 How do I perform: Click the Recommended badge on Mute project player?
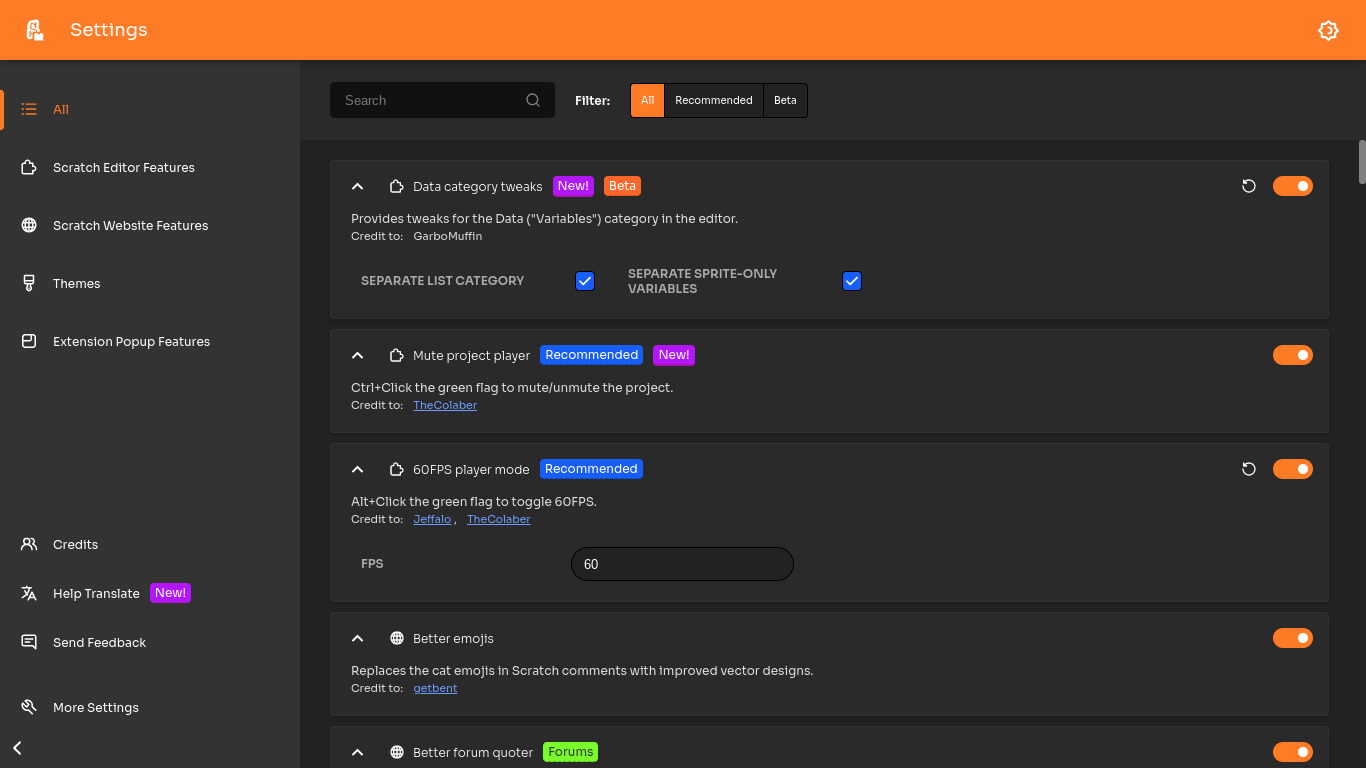[x=591, y=355]
